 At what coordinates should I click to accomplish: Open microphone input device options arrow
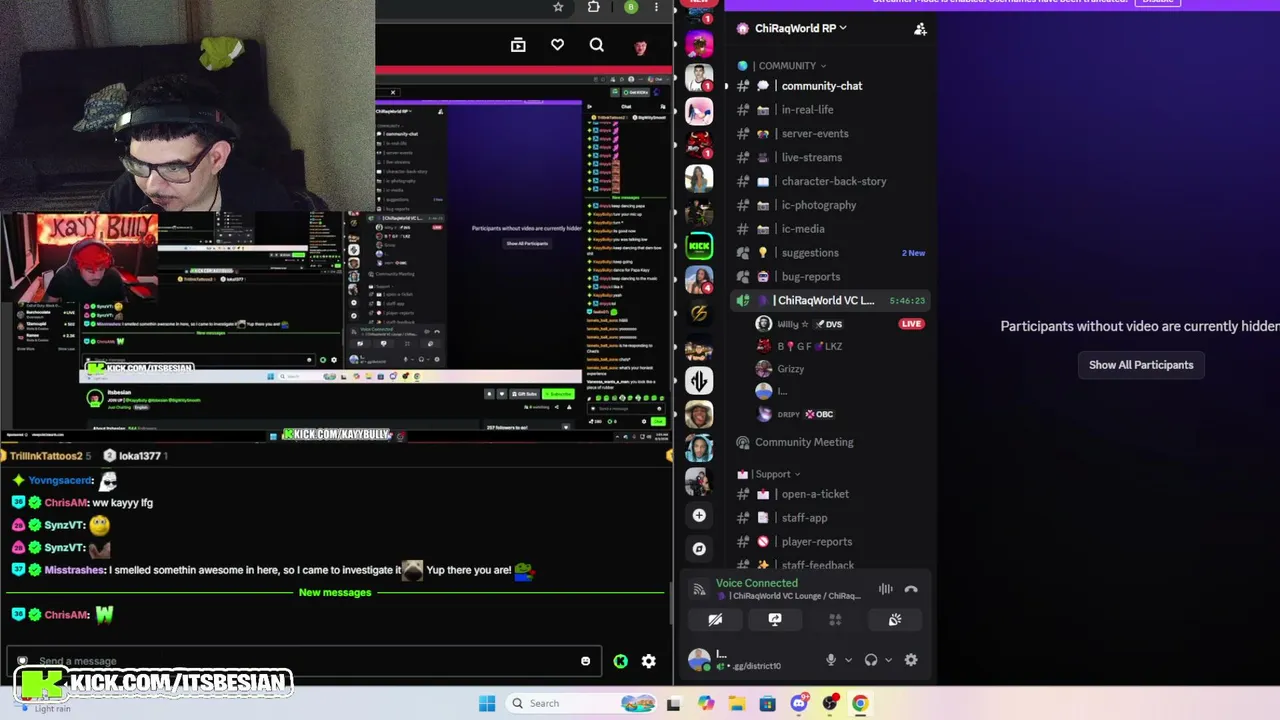[x=849, y=660]
